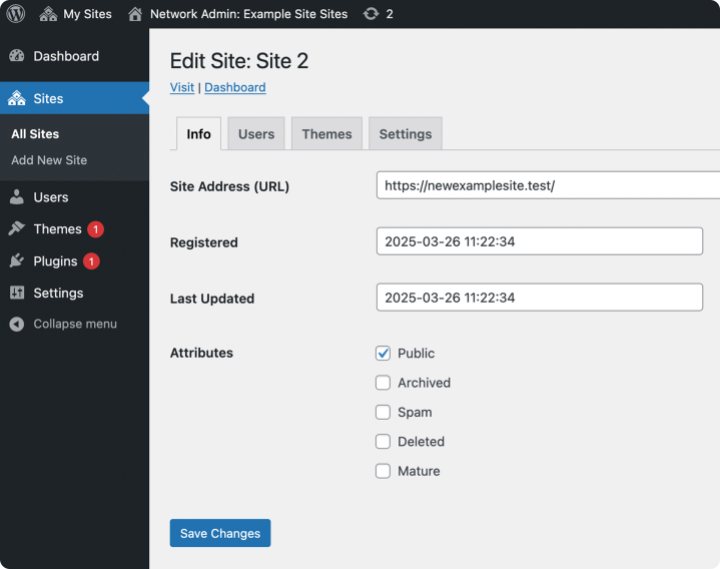This screenshot has height=569, width=720.
Task: Mark the site as Spam
Action: coord(383,412)
